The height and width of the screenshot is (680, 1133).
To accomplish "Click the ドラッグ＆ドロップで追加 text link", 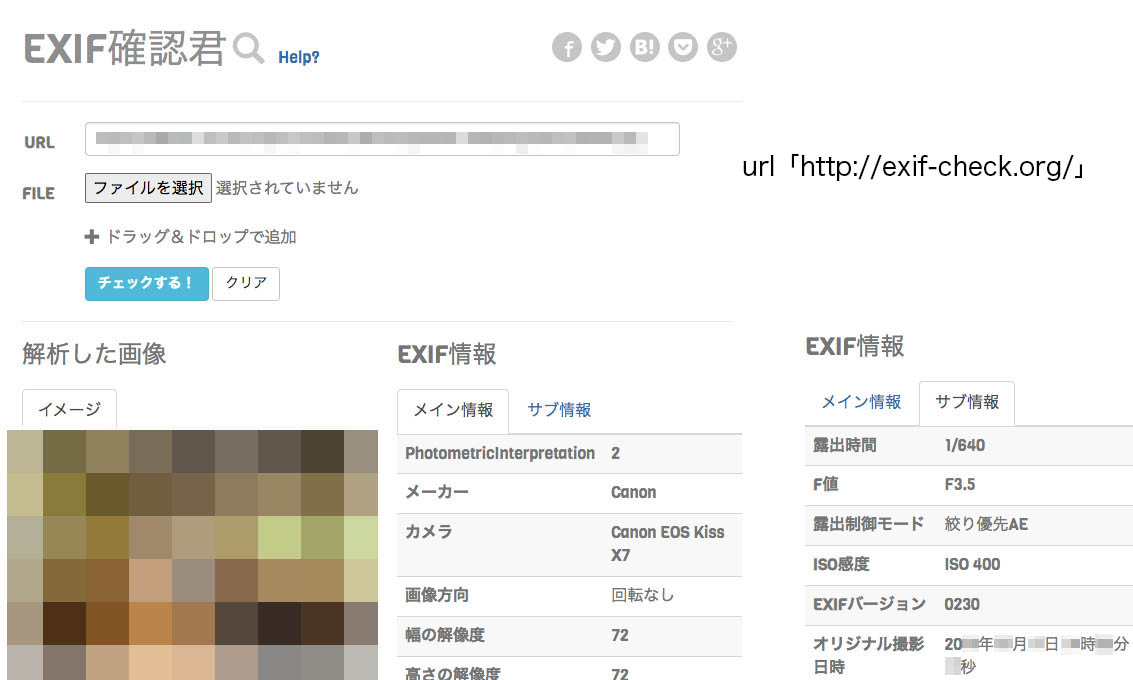I will tap(170, 236).
